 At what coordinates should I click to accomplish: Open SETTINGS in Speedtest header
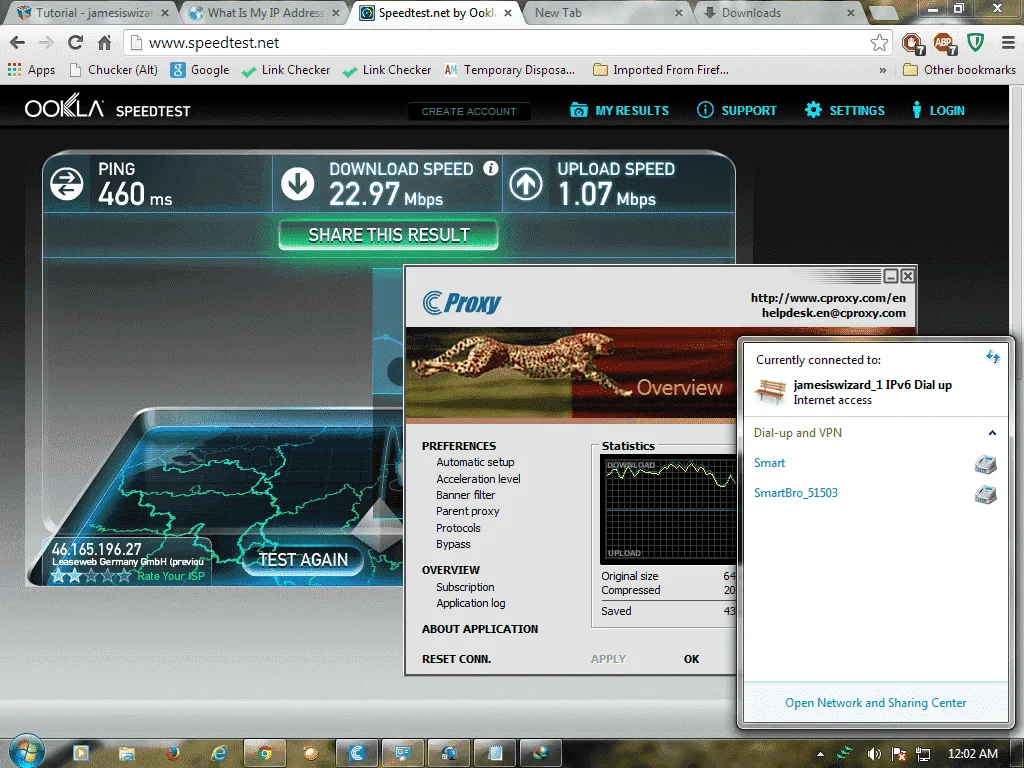(x=844, y=110)
